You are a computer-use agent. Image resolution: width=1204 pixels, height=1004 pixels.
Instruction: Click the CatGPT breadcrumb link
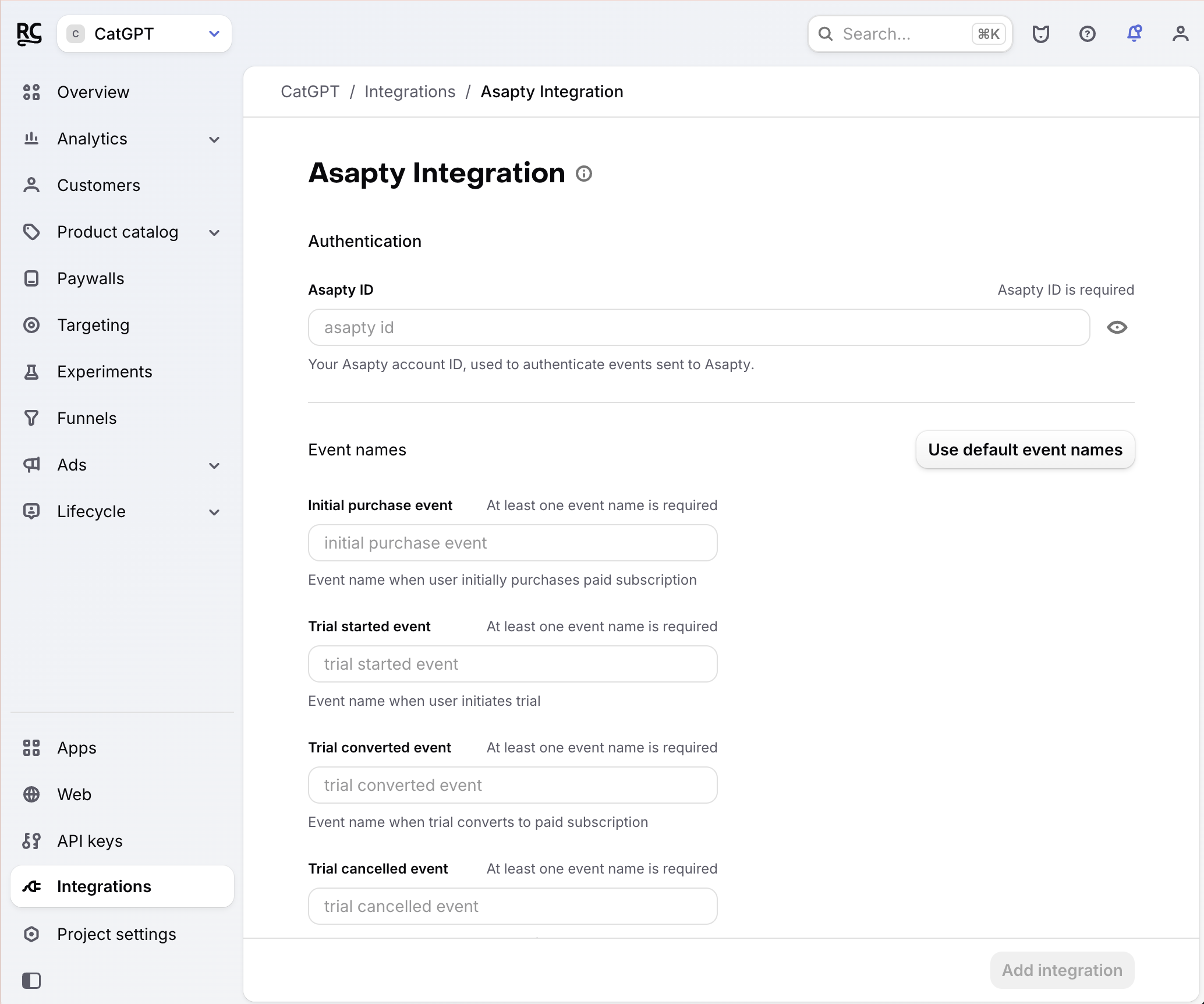click(x=310, y=91)
